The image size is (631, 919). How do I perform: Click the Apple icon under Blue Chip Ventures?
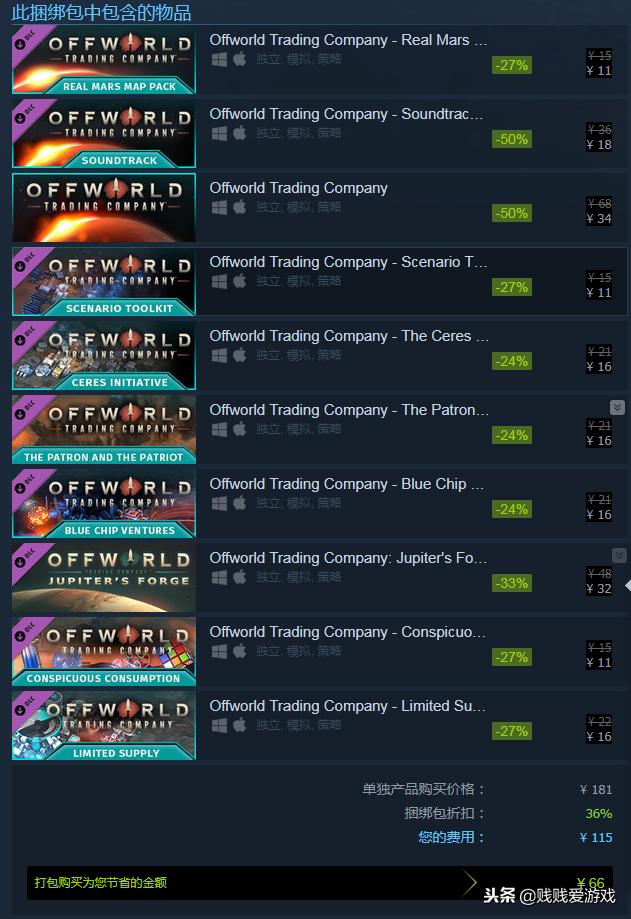pyautogui.click(x=240, y=503)
